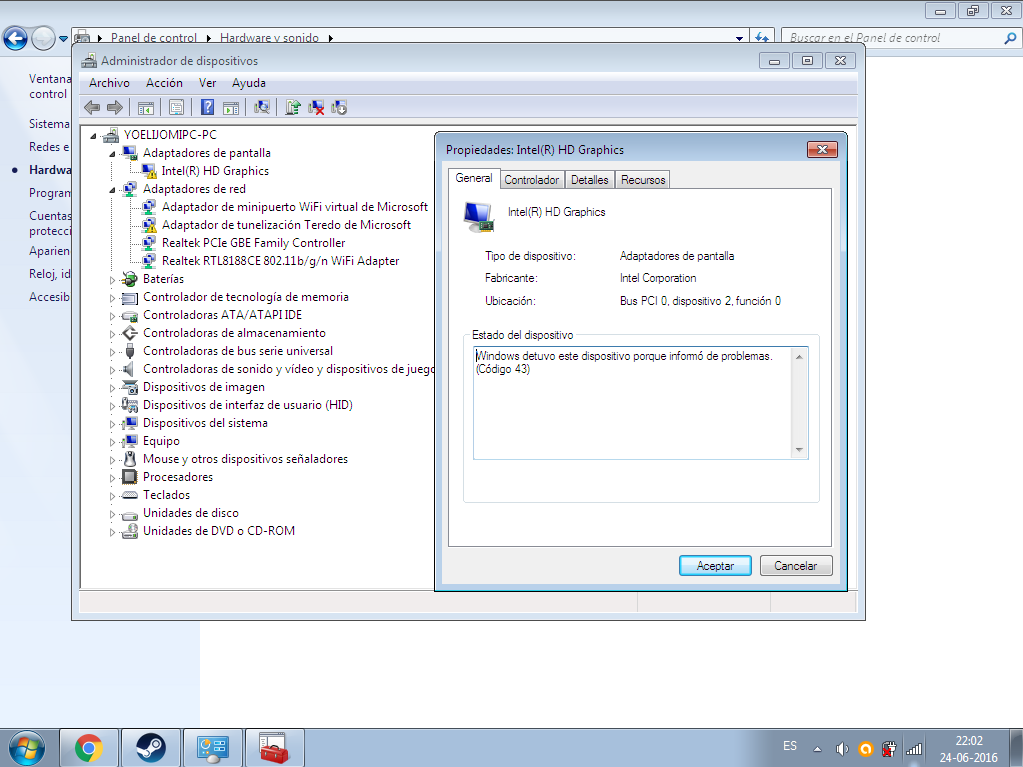Click the Unidades de DVD o CD-ROM icon
The width and height of the screenshot is (1023, 767).
130,532
